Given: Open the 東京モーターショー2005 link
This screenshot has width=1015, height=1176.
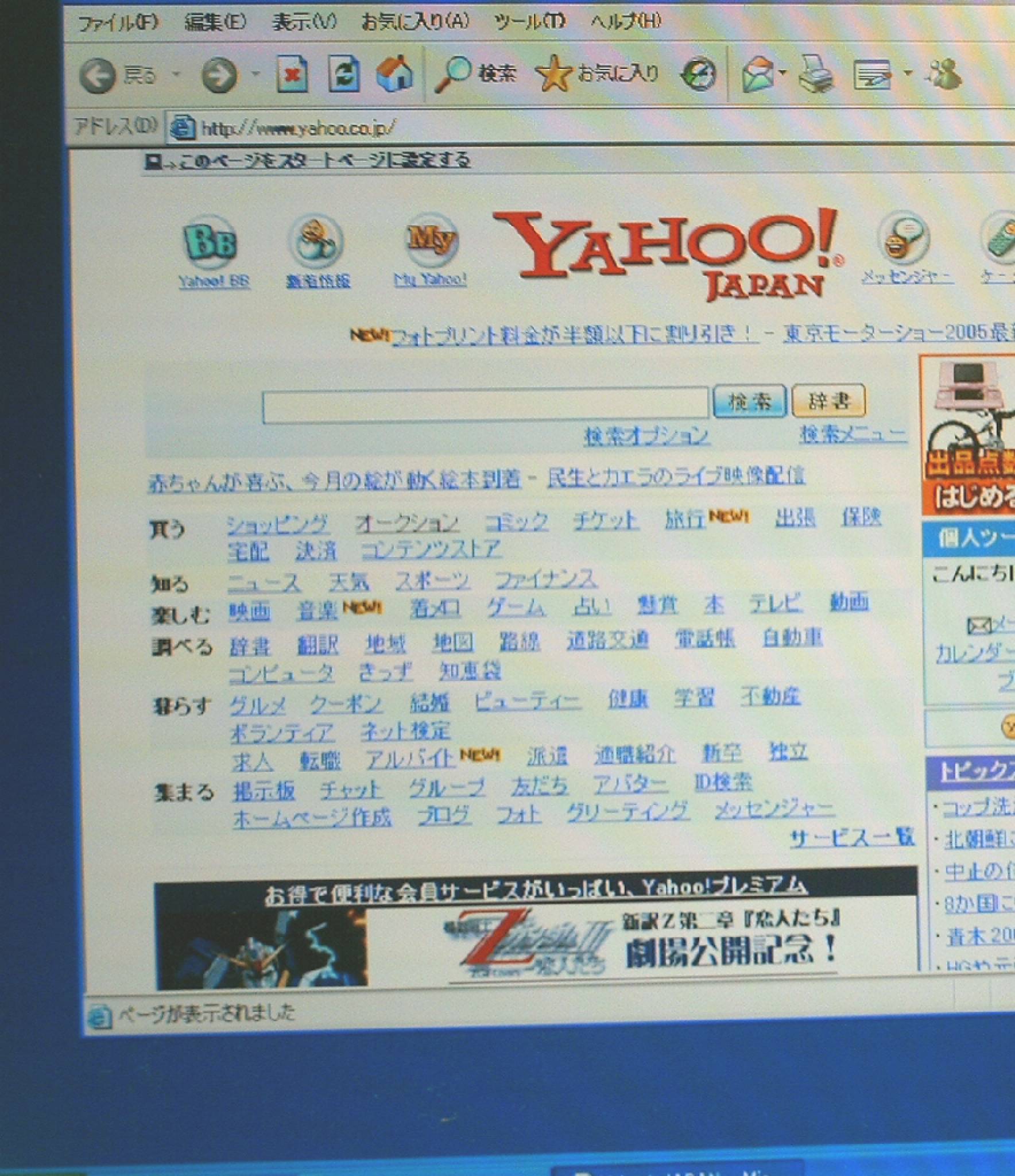Looking at the screenshot, I should 899,332.
